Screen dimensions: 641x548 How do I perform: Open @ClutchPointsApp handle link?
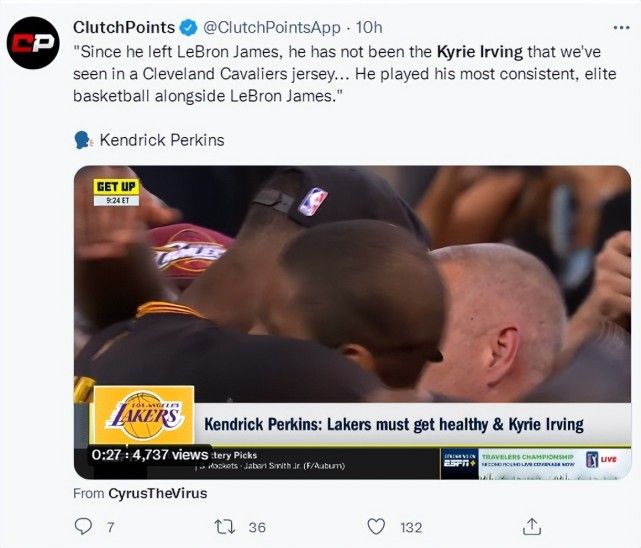[270, 27]
